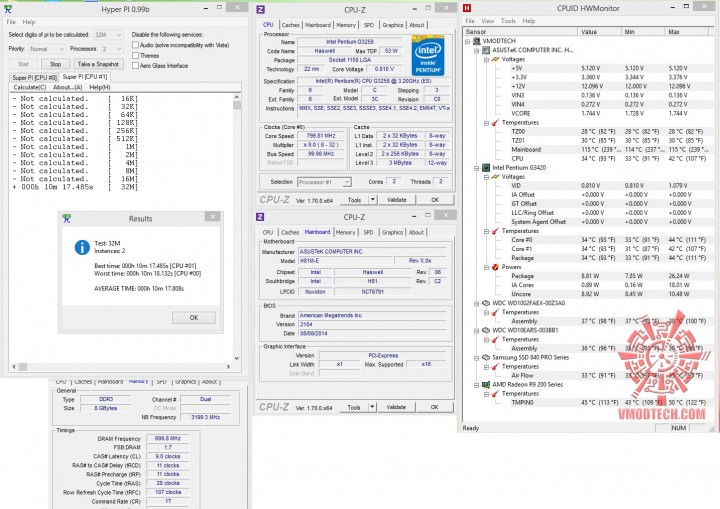Open the Processor #1 selection dropdown
The height and width of the screenshot is (509, 720).
pyautogui.click(x=324, y=182)
